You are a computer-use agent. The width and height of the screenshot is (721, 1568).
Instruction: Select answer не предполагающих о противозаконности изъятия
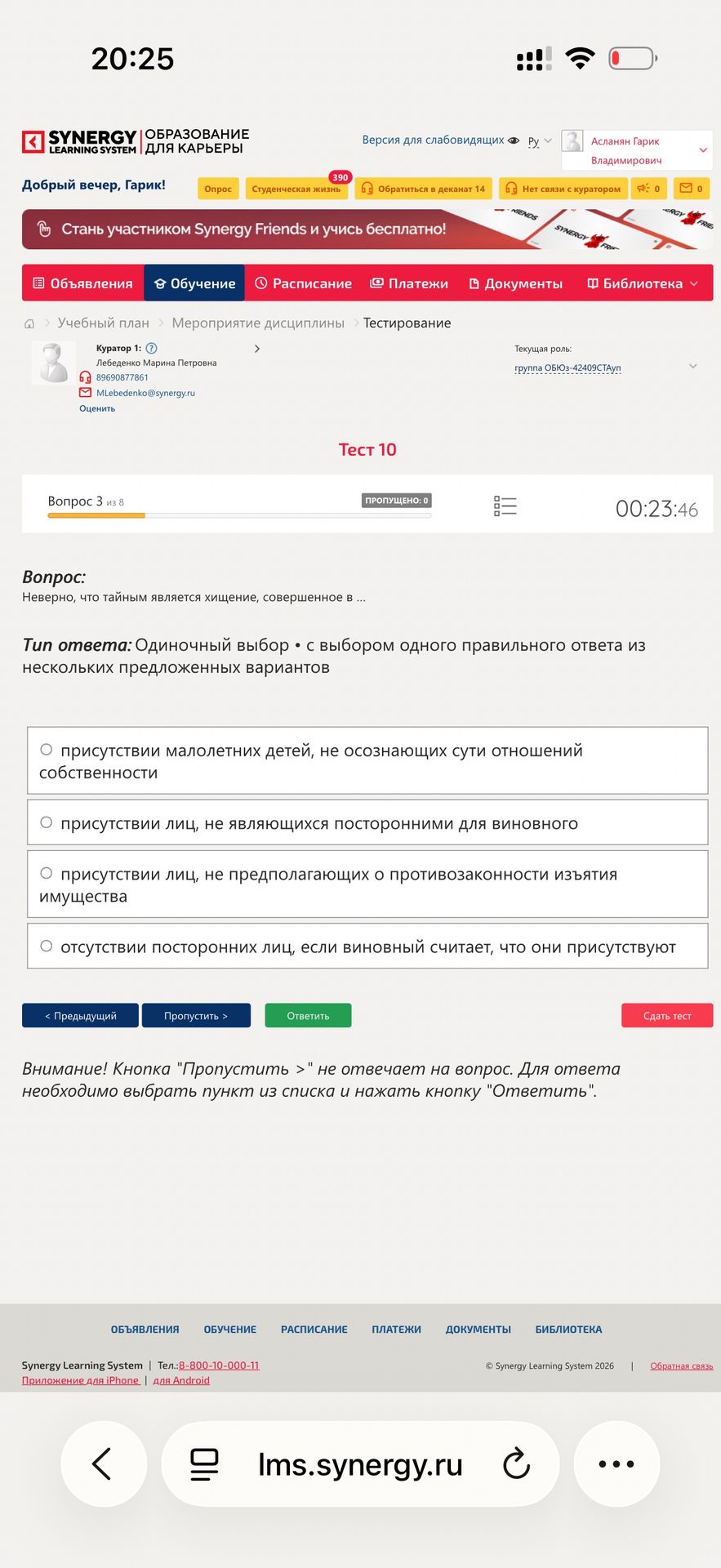point(367,884)
